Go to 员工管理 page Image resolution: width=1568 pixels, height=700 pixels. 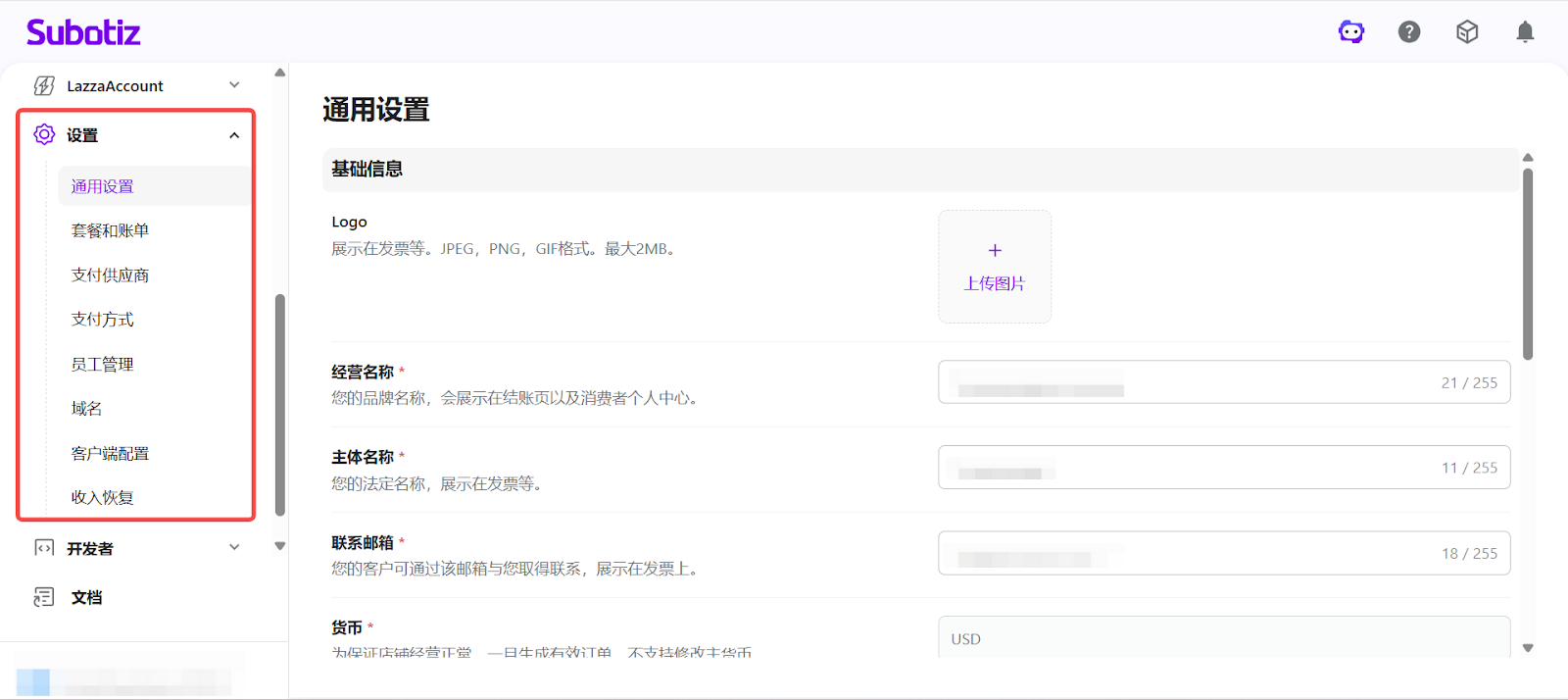[x=102, y=365]
